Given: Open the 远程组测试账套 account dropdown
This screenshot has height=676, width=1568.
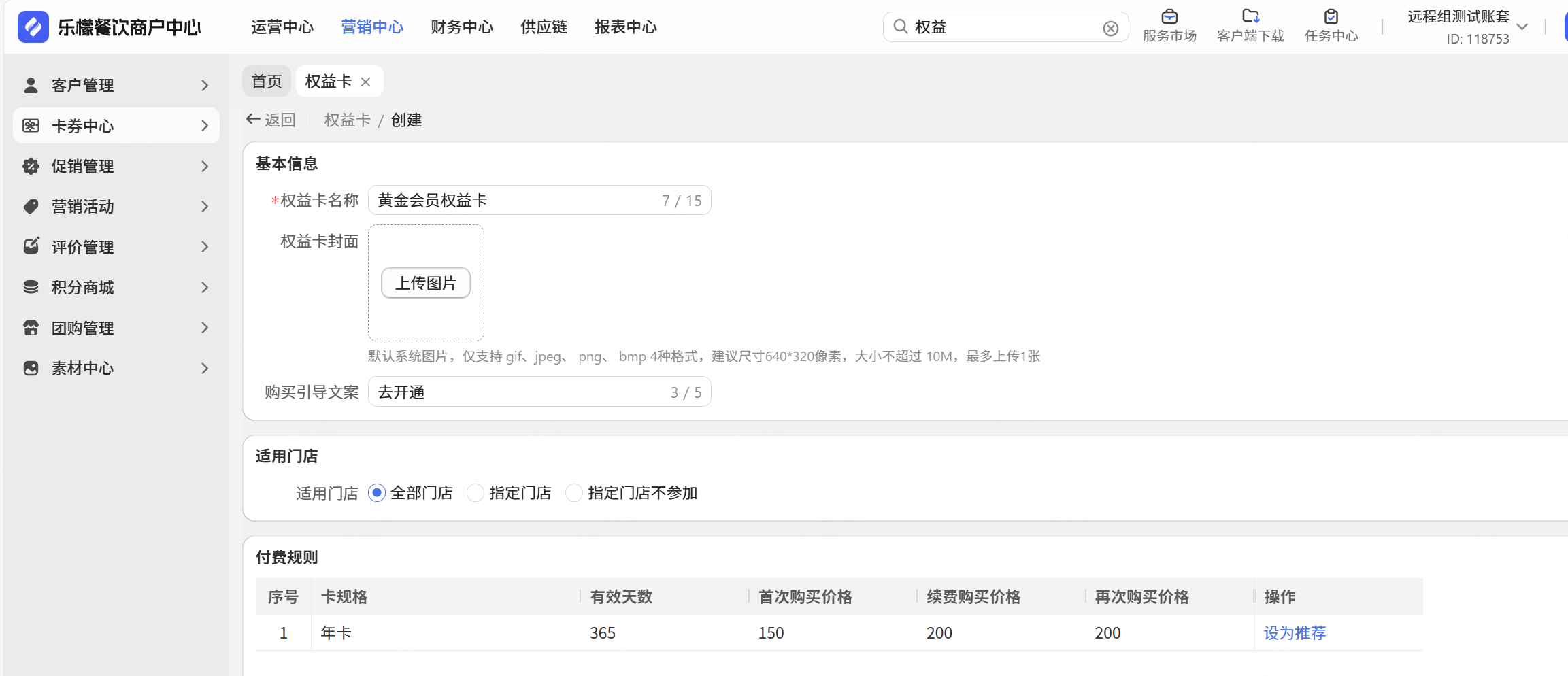Looking at the screenshot, I should (1522, 27).
